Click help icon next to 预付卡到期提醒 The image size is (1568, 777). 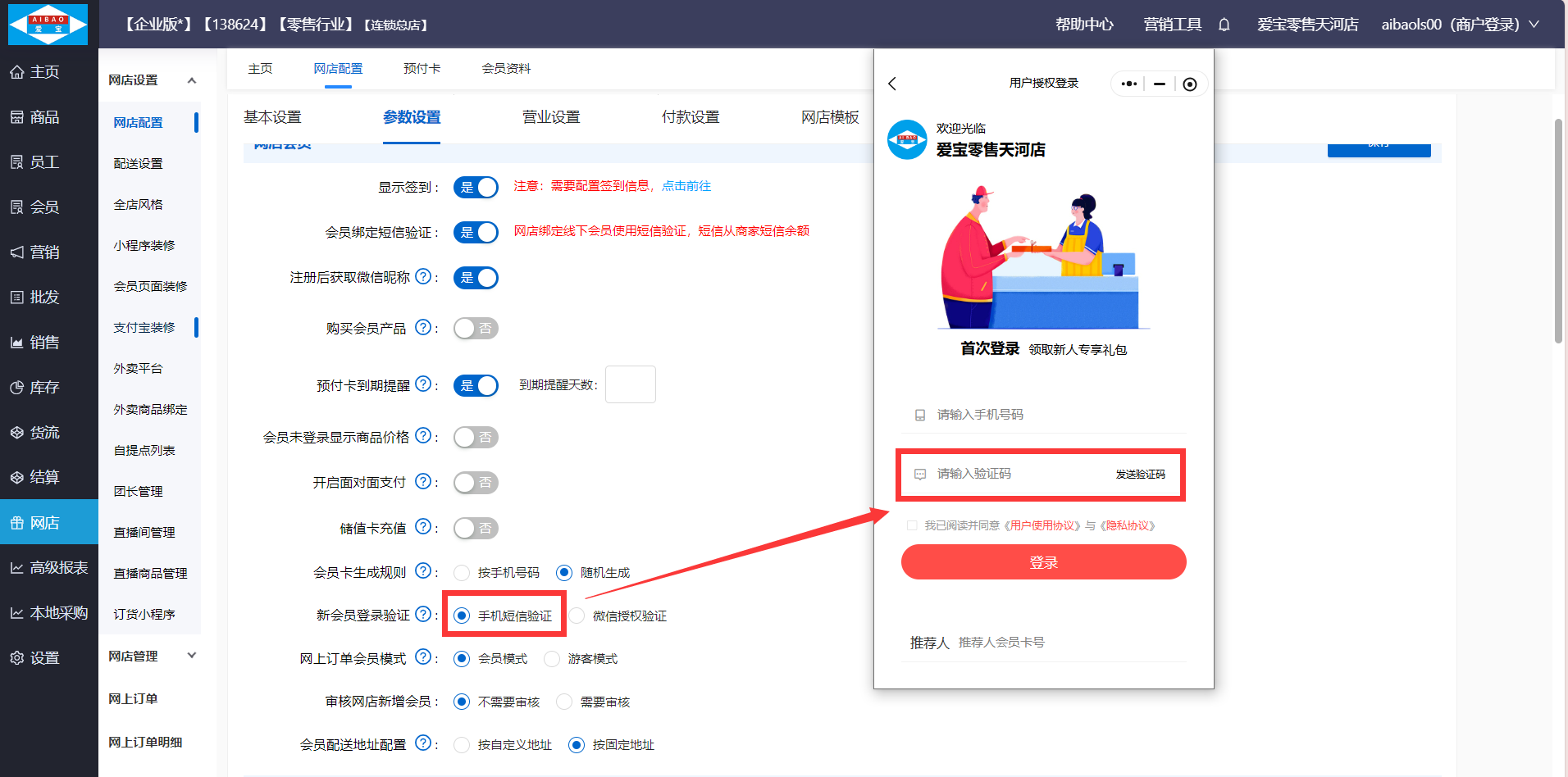click(x=423, y=384)
